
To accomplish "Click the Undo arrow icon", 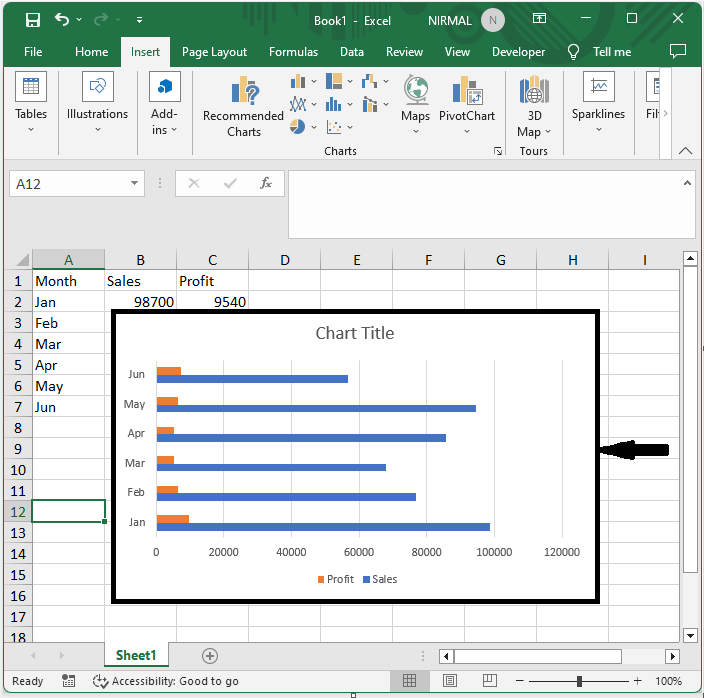I will 62,19.
